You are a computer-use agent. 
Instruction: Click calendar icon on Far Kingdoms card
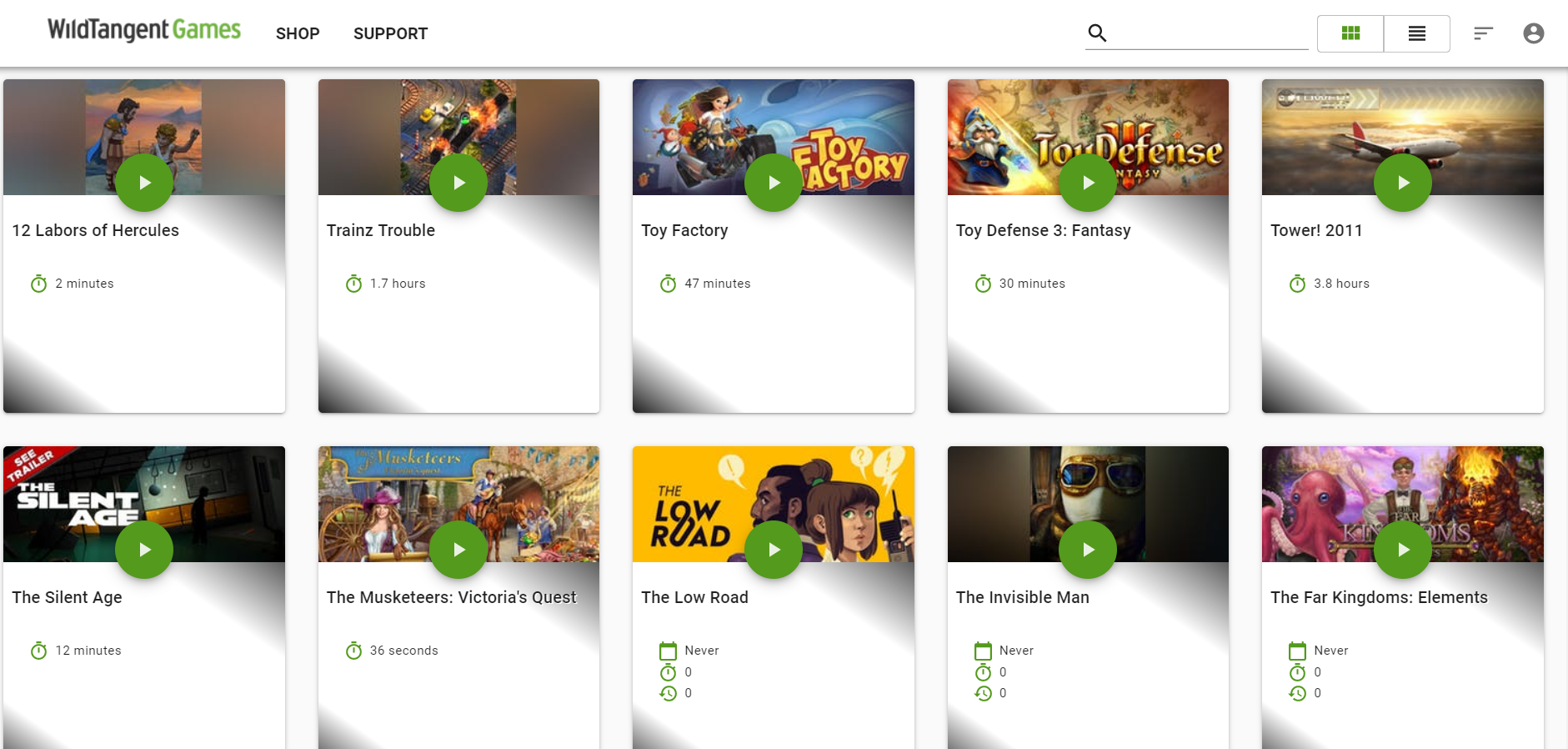[1297, 651]
